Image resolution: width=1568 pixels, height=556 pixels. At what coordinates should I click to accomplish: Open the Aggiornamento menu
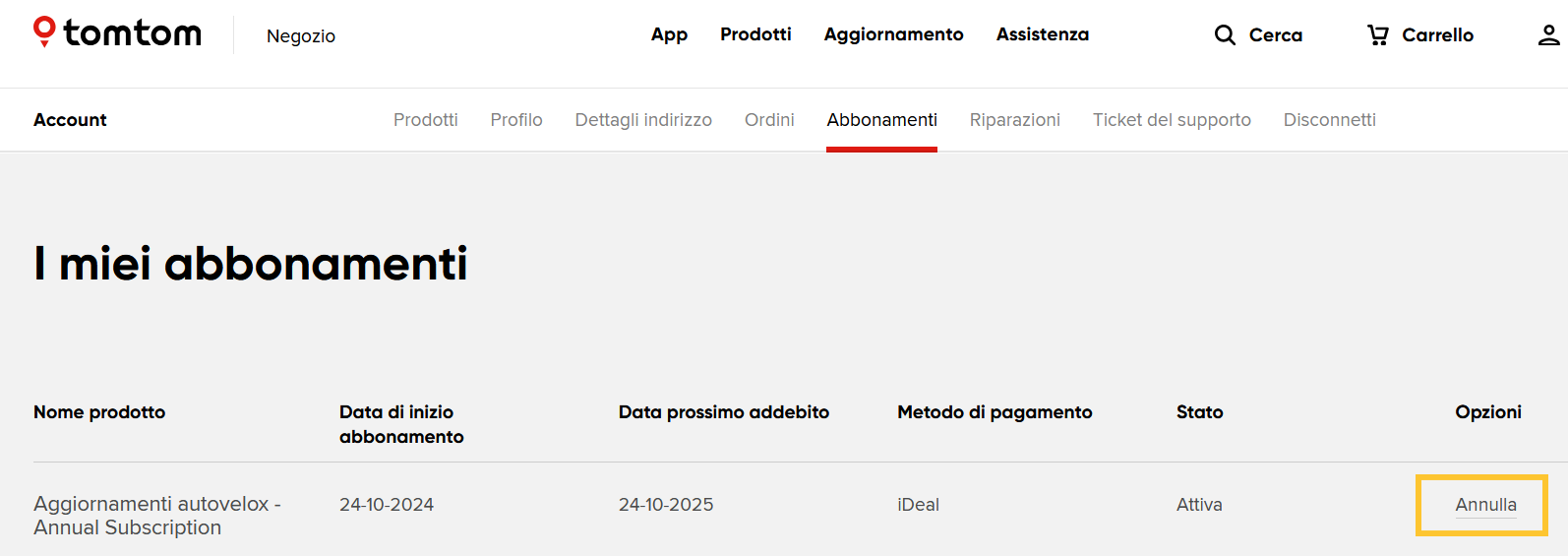893,34
